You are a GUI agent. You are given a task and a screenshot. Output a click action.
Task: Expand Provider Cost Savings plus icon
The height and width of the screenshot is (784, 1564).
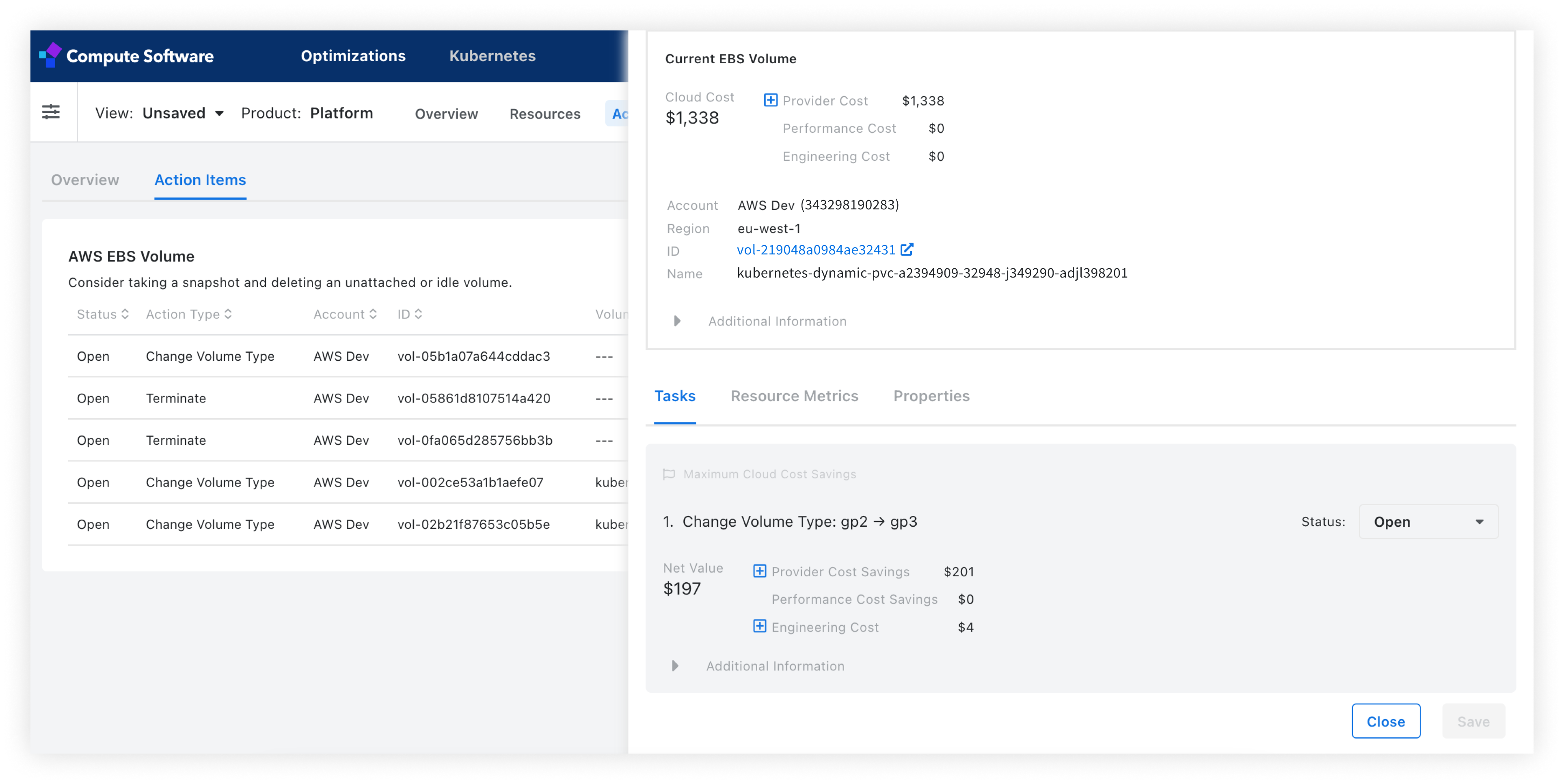point(759,571)
